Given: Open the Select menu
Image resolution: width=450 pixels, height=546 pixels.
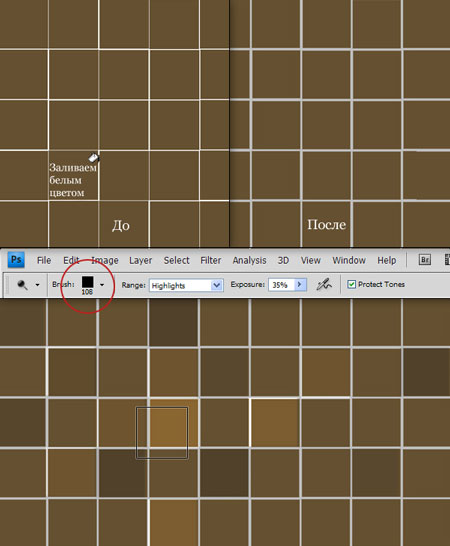Looking at the screenshot, I should tap(177, 260).
